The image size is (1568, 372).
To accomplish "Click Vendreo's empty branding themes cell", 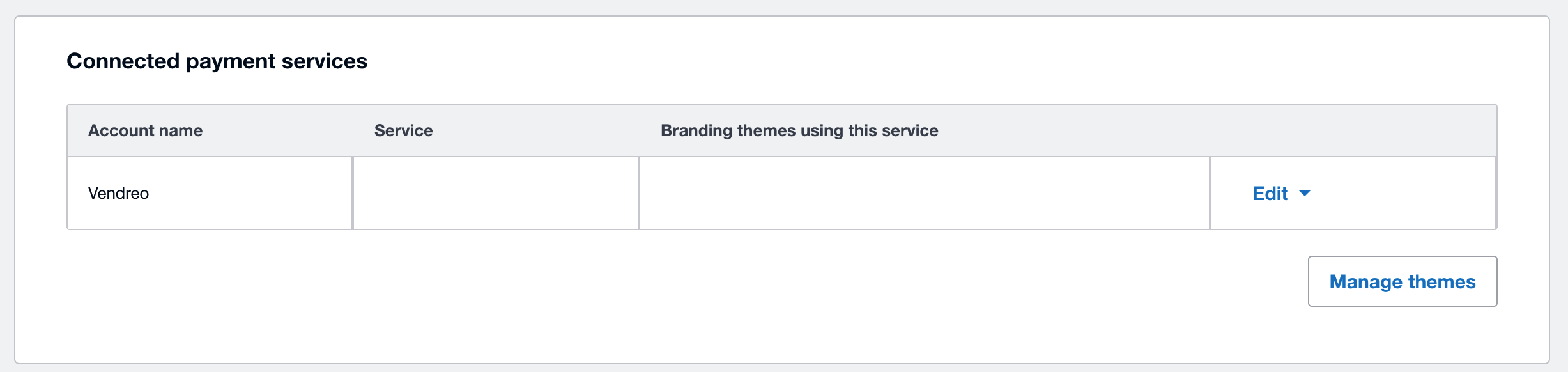I will click(924, 193).
